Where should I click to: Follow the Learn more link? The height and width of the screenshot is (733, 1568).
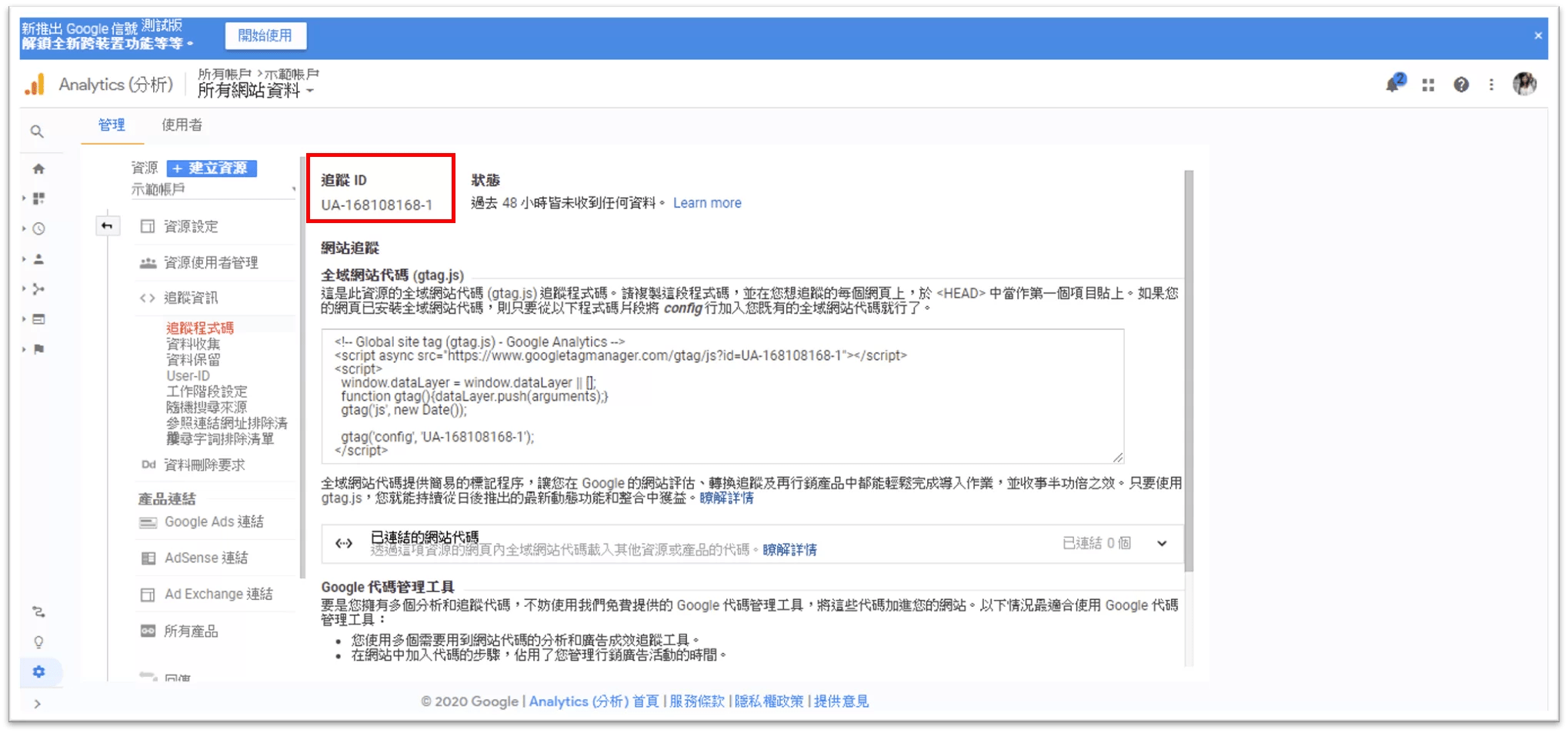(707, 203)
